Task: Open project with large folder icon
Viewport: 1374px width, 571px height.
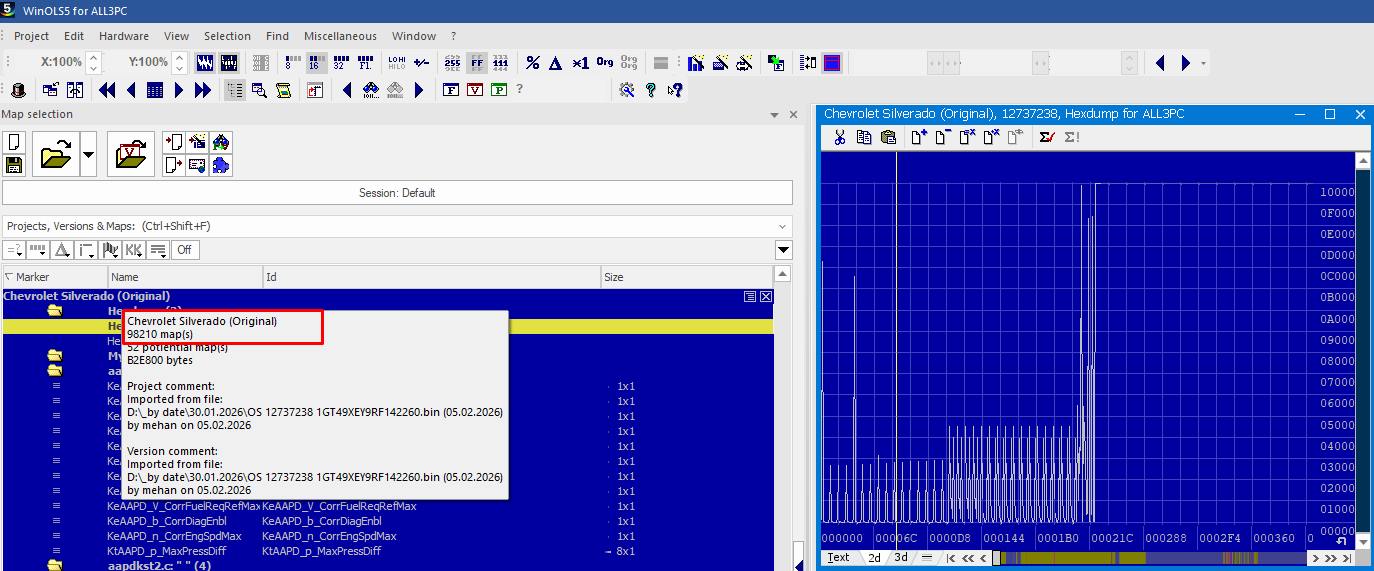Action: coord(55,154)
